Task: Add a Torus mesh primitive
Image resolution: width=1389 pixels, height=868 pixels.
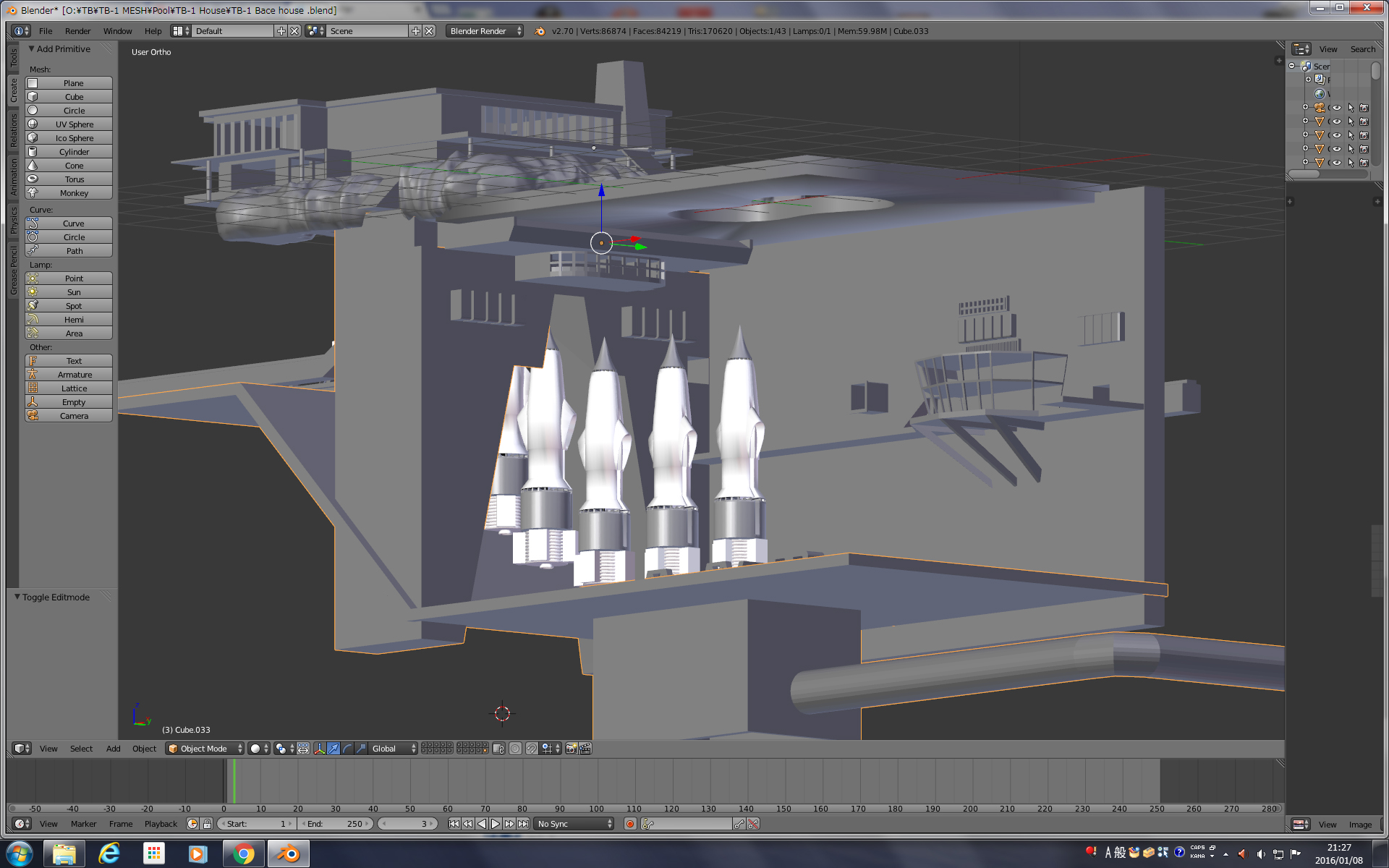Action: coord(69,179)
